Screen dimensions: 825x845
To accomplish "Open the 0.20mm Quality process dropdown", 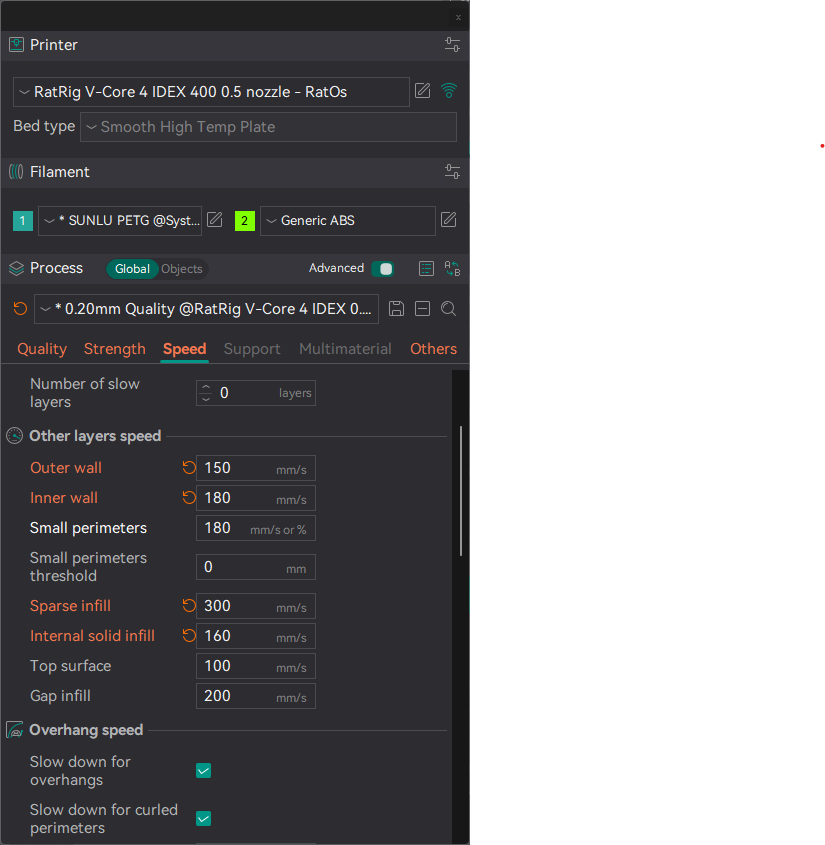I will 206,309.
